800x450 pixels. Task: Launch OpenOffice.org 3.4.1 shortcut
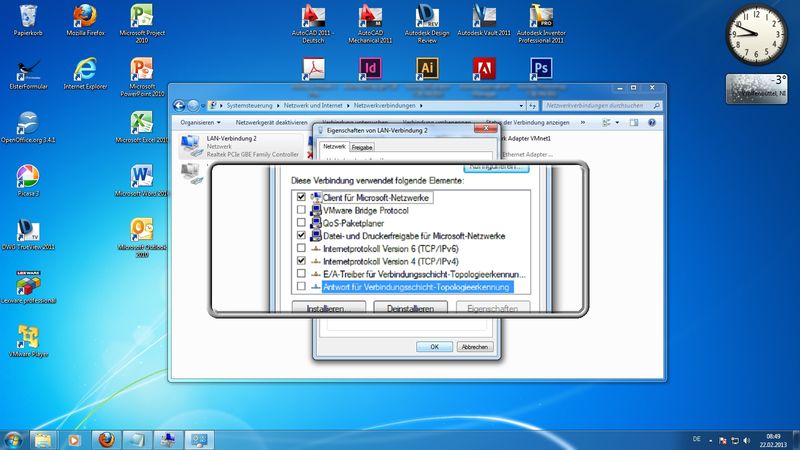click(27, 125)
